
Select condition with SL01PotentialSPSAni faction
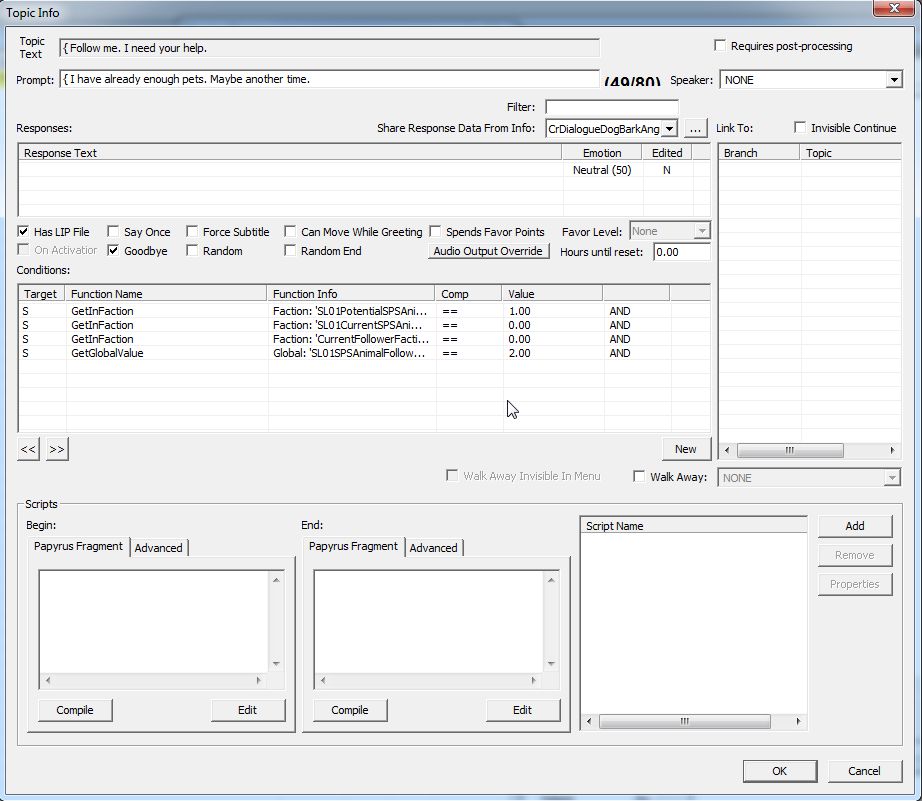363,311
